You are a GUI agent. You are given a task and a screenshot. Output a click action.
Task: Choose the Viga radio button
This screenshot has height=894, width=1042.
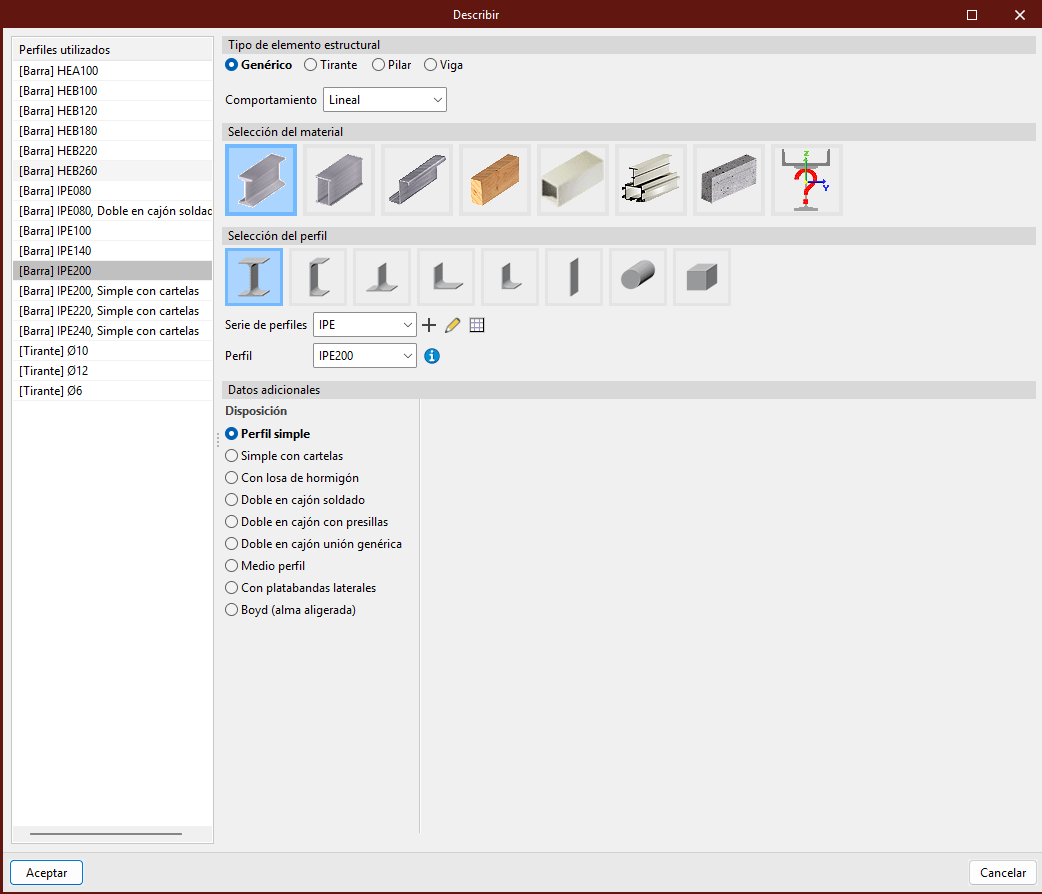tap(431, 65)
